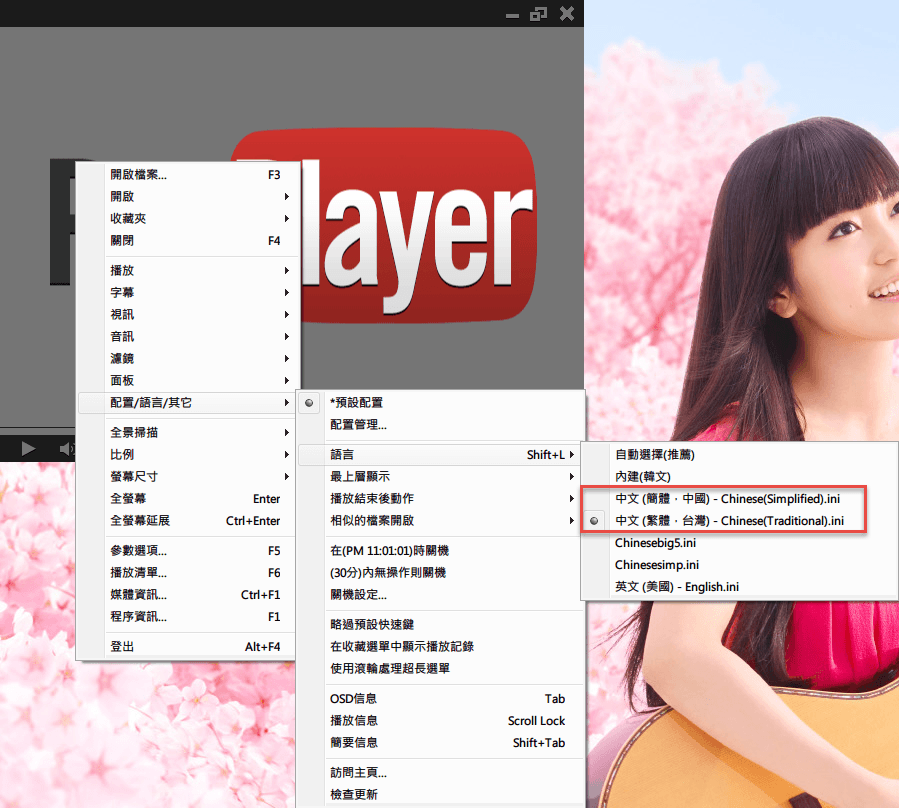The height and width of the screenshot is (808, 899).
Task: Click the restore window icon in title bar
Action: [539, 13]
